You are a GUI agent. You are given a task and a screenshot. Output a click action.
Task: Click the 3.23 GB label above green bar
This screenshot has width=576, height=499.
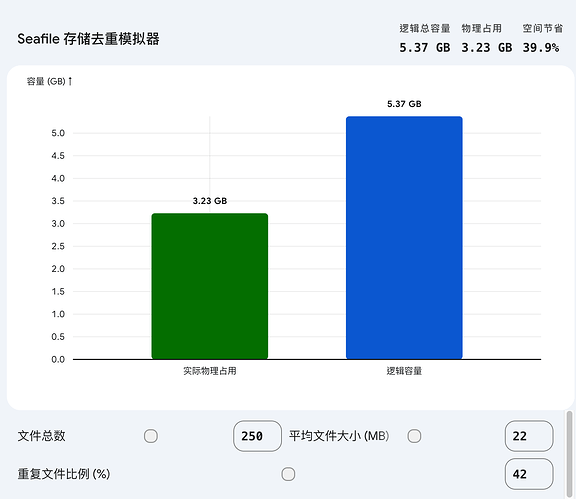pos(210,201)
